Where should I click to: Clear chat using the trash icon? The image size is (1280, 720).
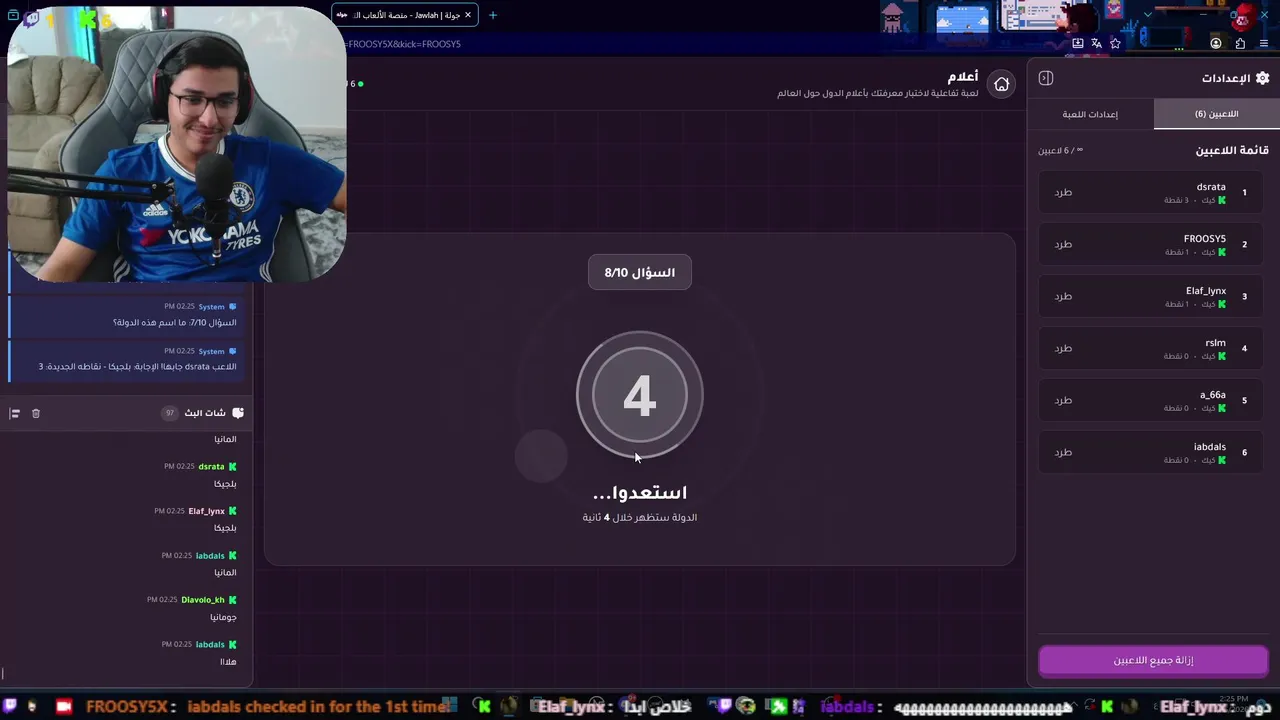coord(36,413)
